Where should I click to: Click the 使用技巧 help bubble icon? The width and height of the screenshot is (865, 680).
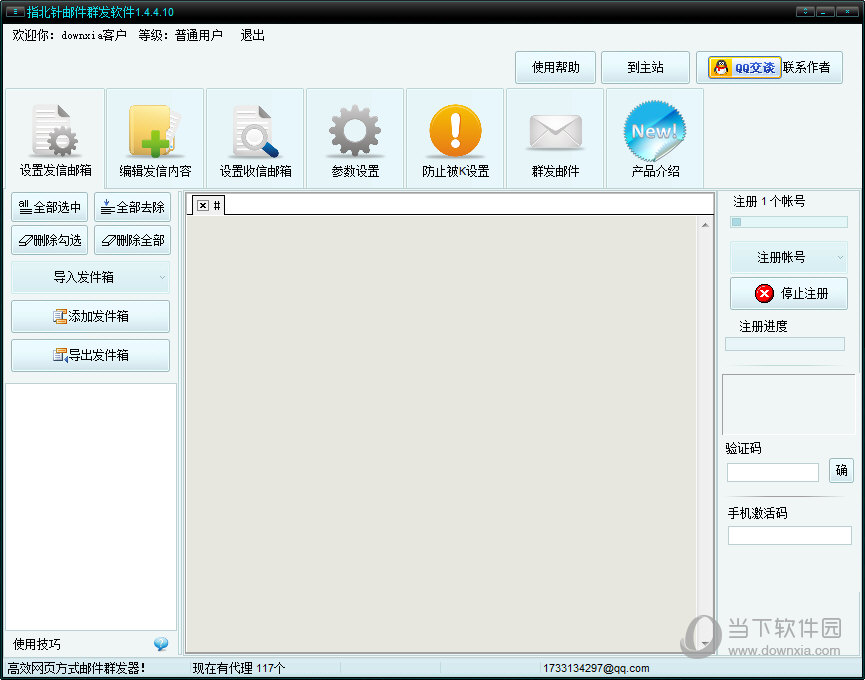pos(161,644)
